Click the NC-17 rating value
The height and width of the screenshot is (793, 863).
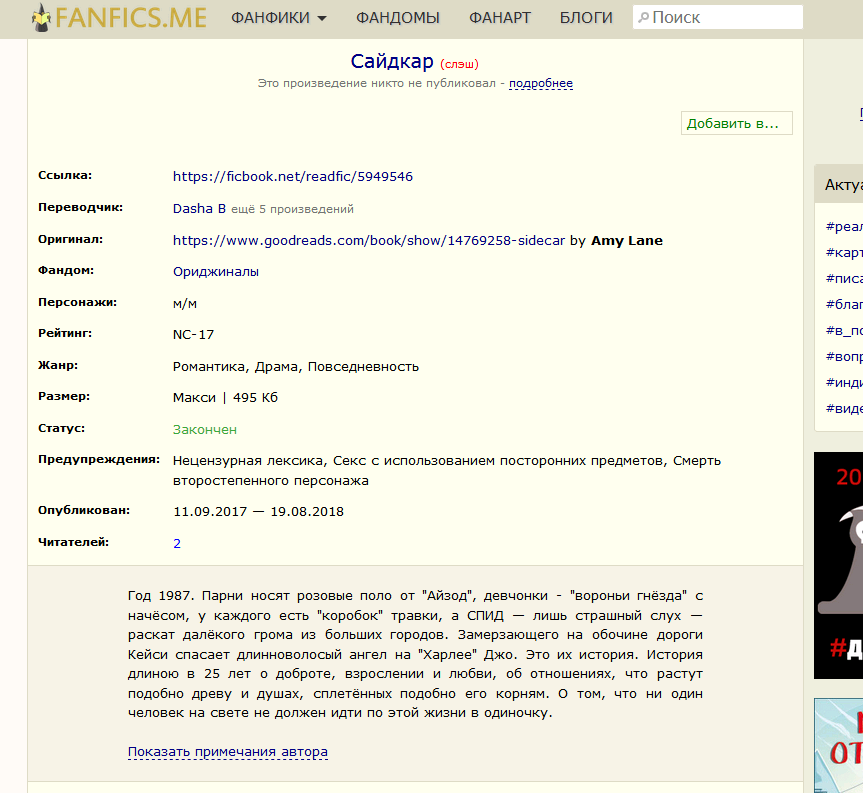click(193, 335)
